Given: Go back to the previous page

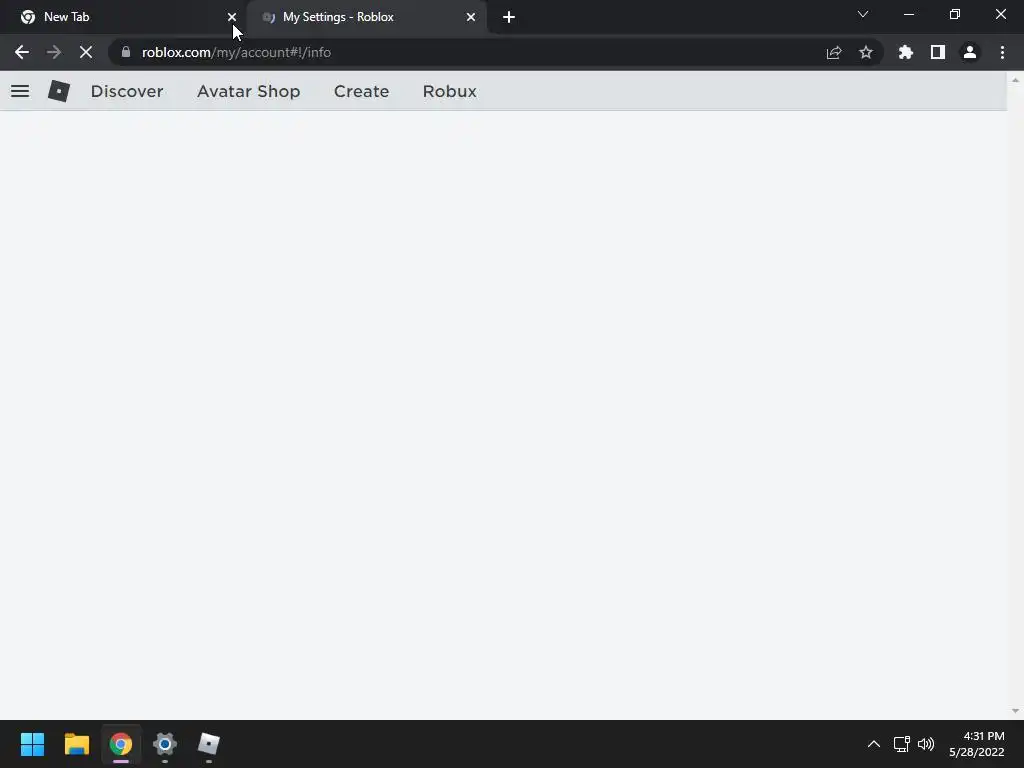Looking at the screenshot, I should click(x=22, y=52).
